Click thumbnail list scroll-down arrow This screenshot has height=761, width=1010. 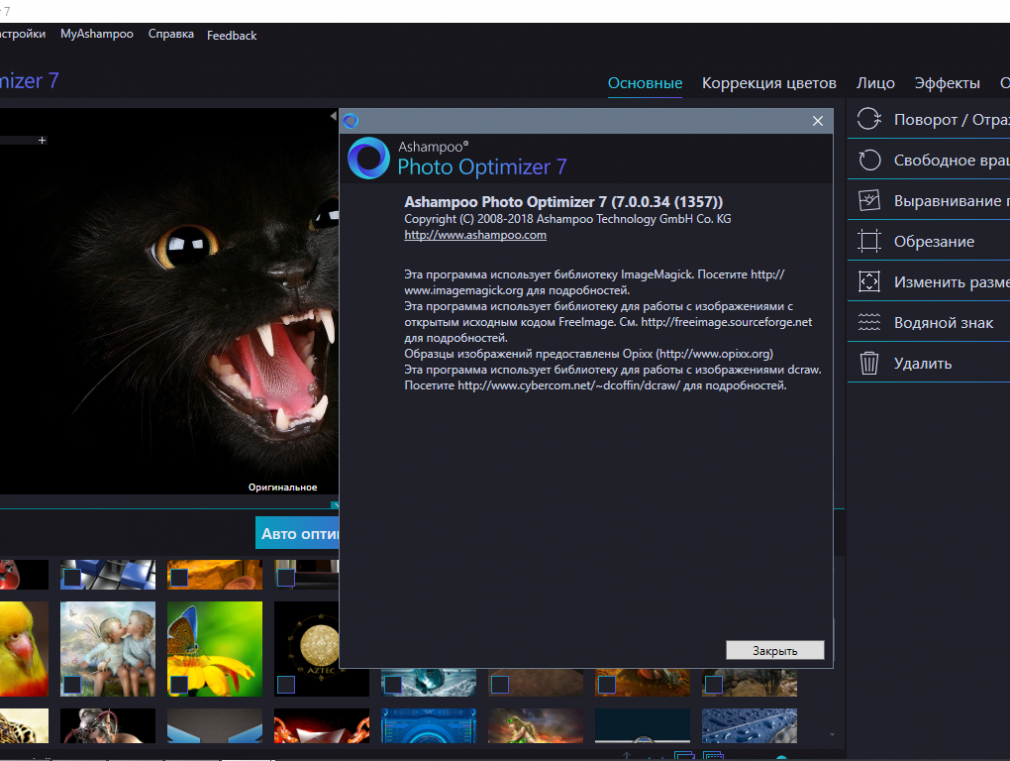click(x=832, y=735)
